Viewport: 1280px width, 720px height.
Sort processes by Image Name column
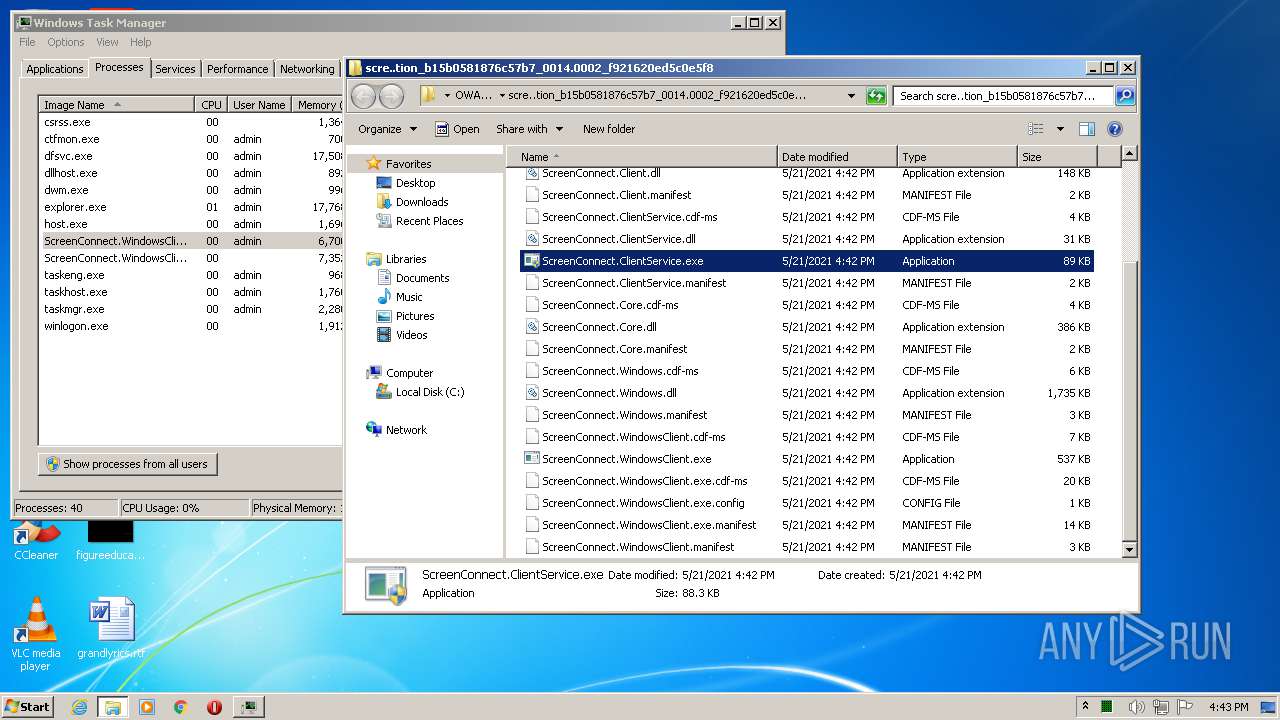tap(116, 105)
